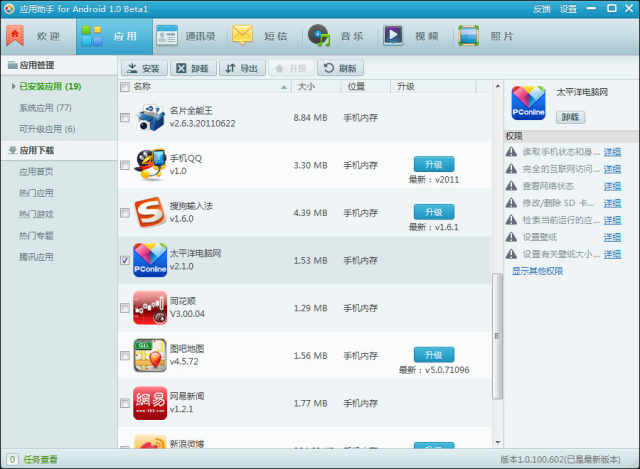640x469 pixels.
Task: Click the 同花顺 stock app icon
Action: click(x=150, y=308)
